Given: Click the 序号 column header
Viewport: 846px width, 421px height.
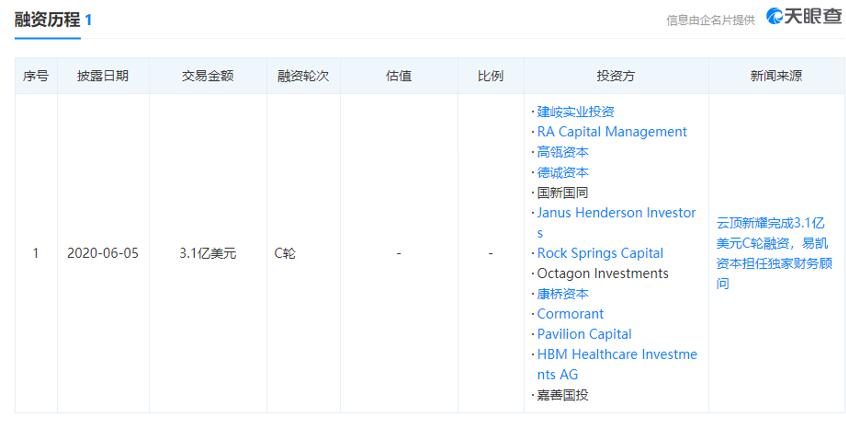Looking at the screenshot, I should click(36, 76).
